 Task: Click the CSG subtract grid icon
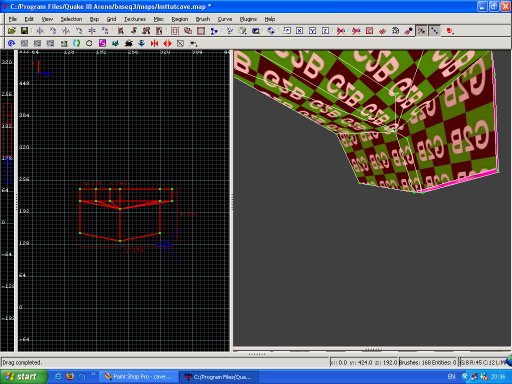pos(175,31)
